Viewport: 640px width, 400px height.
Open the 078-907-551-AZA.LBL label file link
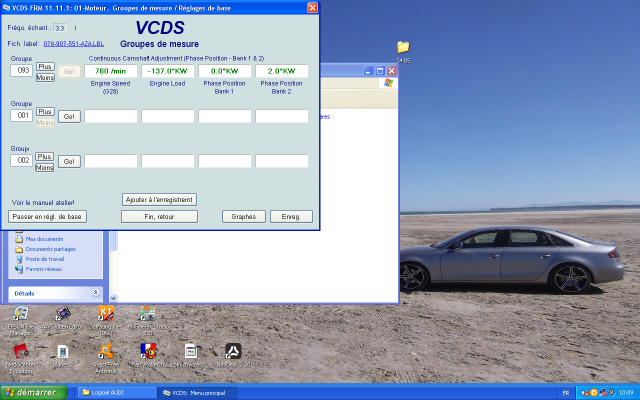point(74,45)
